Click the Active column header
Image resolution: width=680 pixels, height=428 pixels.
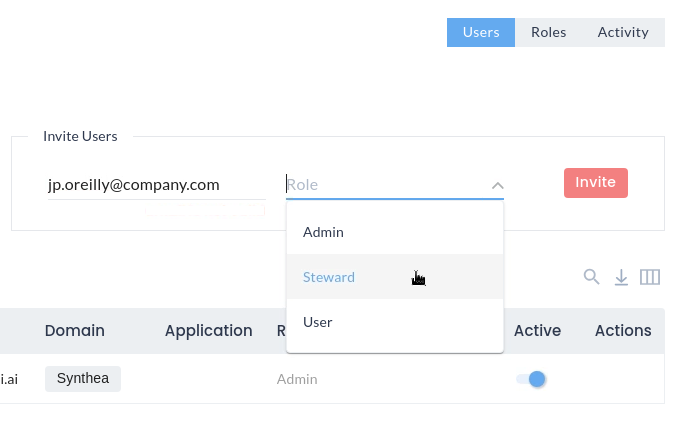(537, 330)
